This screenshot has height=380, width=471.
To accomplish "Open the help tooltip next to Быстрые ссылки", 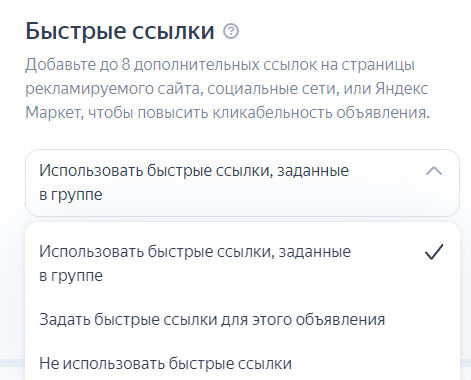I will pos(231,32).
